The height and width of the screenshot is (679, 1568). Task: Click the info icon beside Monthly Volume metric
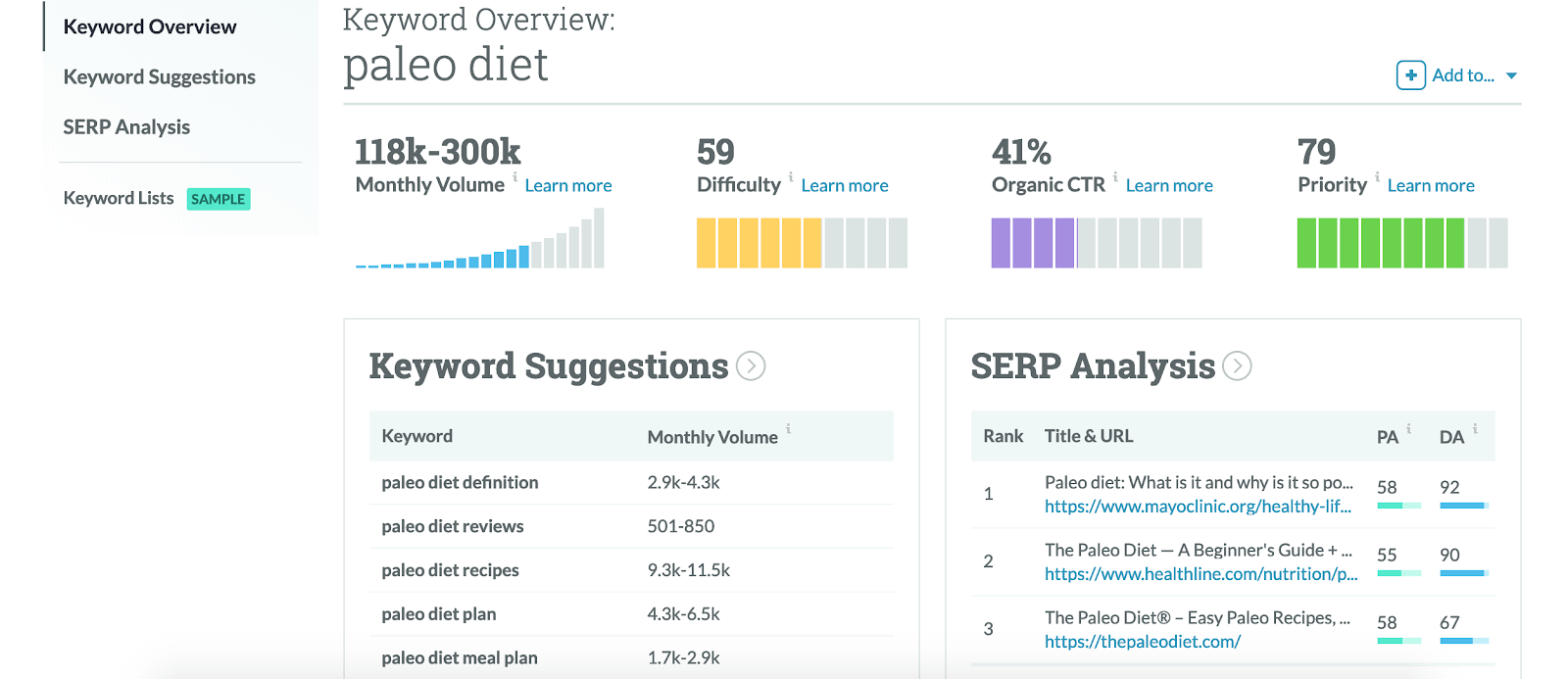[516, 178]
